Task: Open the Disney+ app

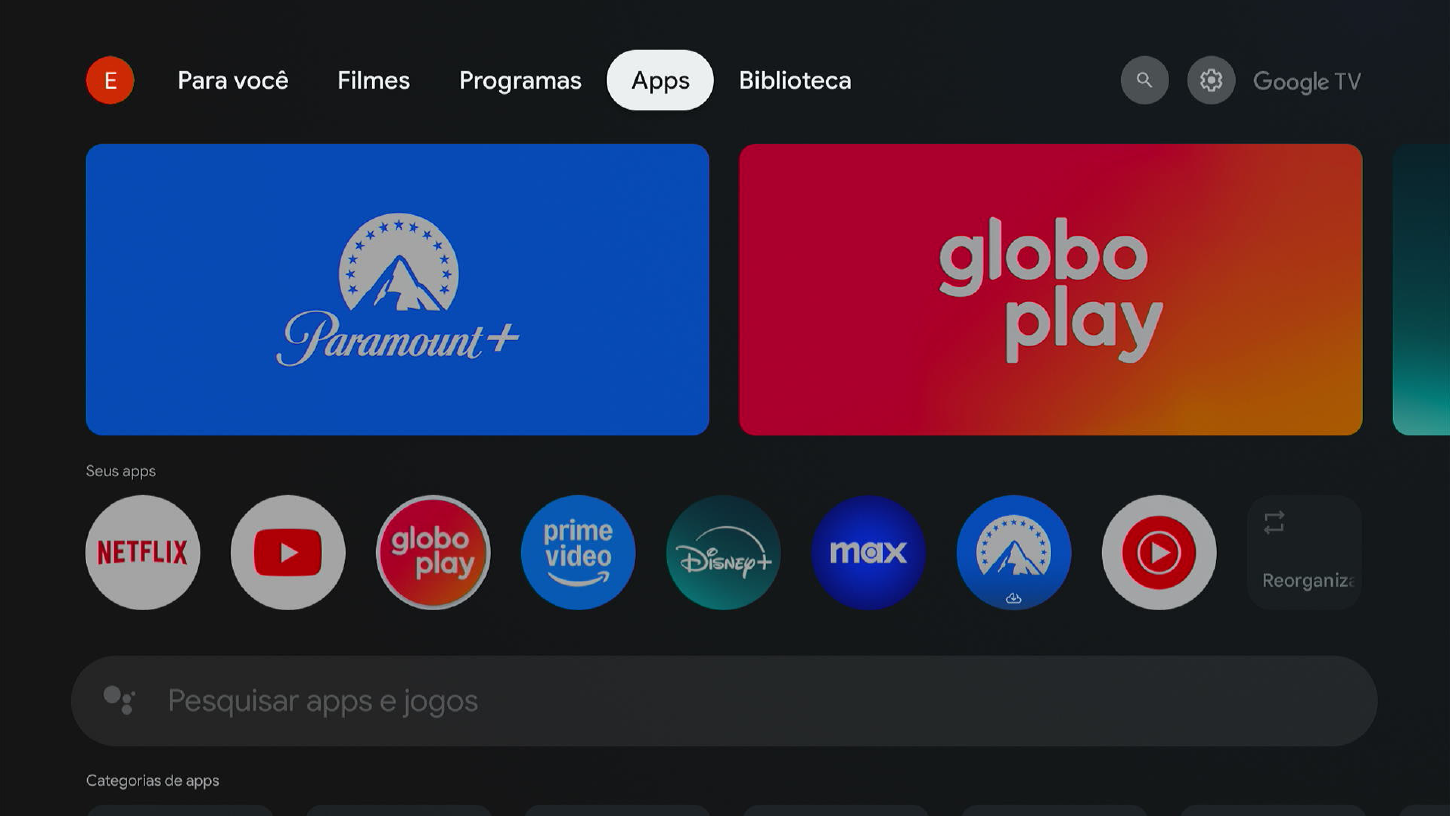Action: point(723,552)
